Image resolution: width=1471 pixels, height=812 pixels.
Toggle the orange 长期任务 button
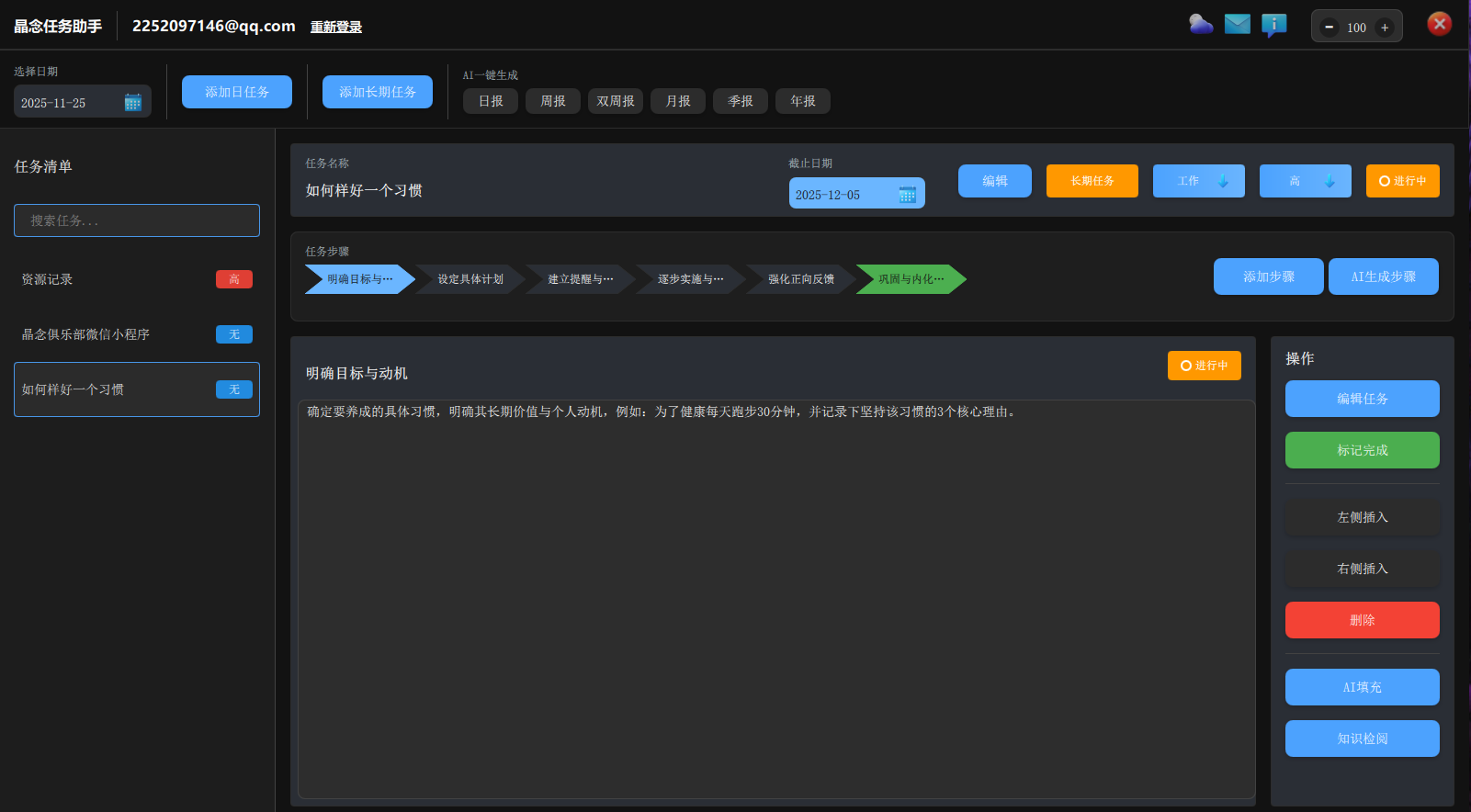(1092, 181)
